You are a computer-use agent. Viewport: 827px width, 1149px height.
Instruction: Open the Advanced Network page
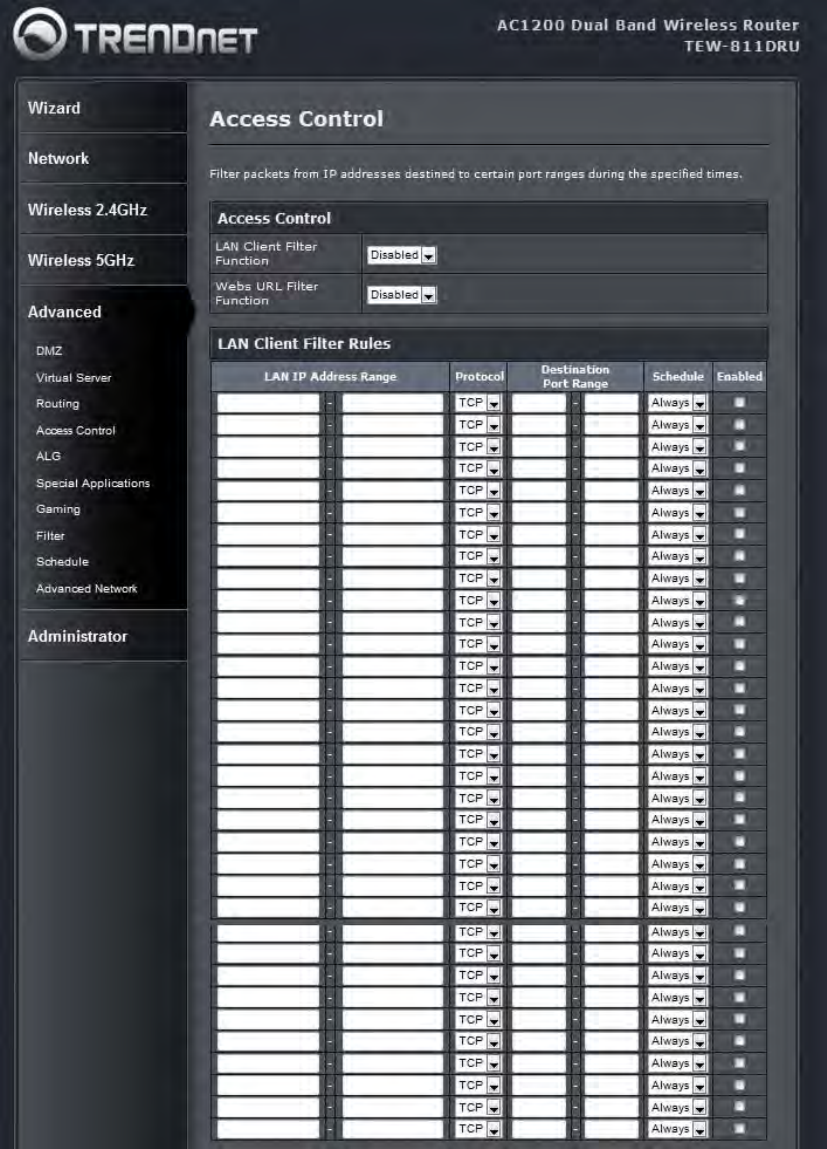pyautogui.click(x=86, y=588)
